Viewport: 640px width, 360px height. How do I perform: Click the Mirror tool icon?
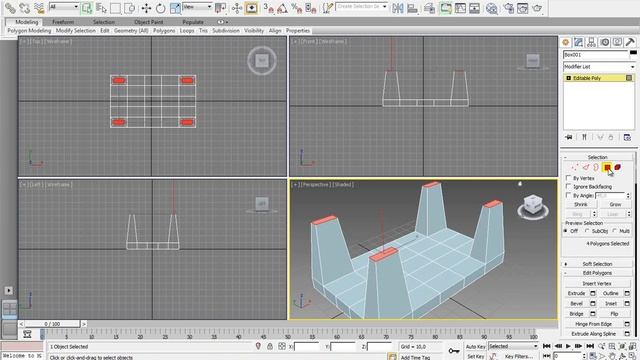point(398,7)
